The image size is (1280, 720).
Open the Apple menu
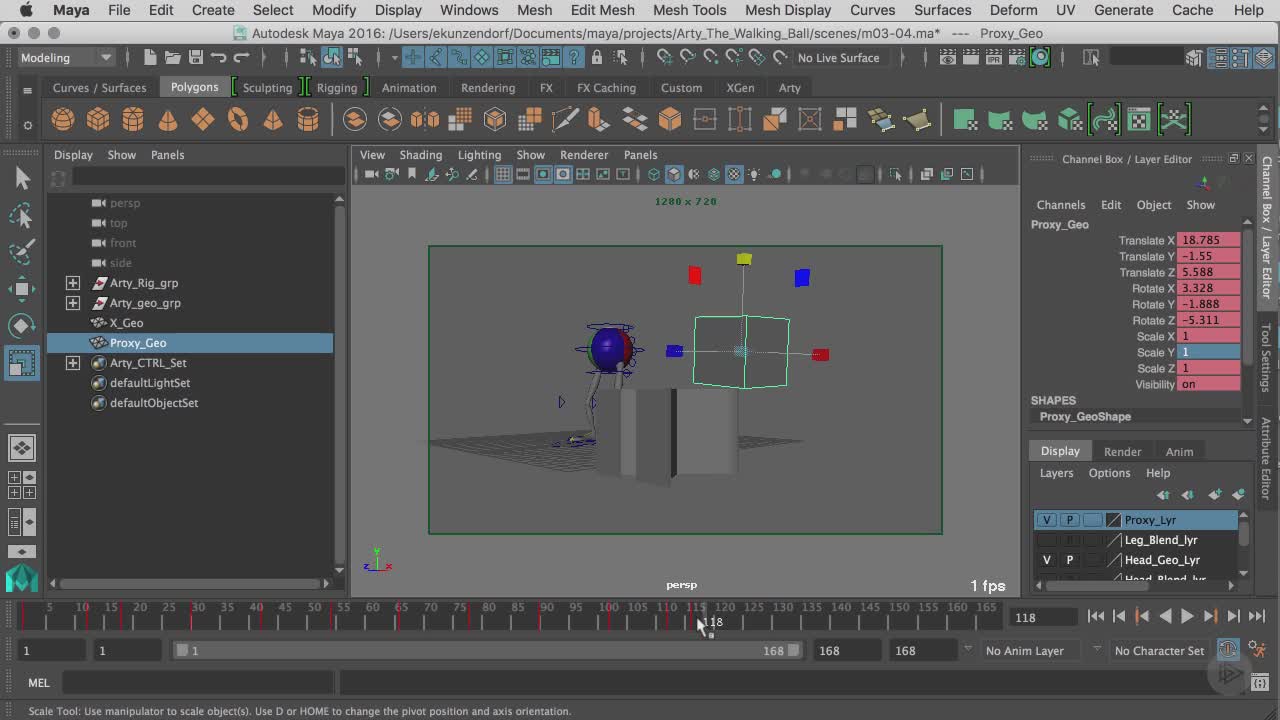pos(25,10)
